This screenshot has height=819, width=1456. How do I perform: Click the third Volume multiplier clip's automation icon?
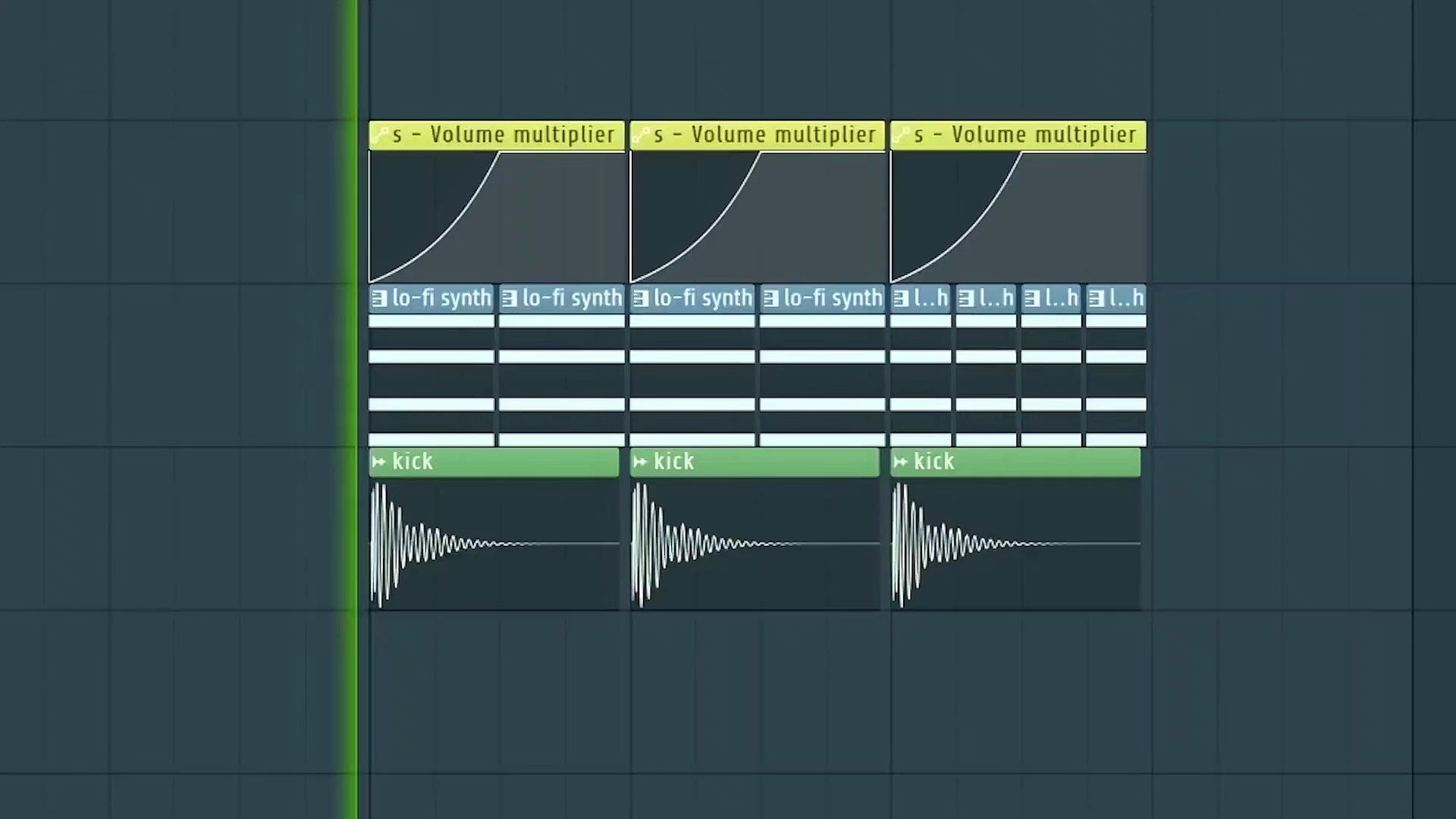click(901, 135)
